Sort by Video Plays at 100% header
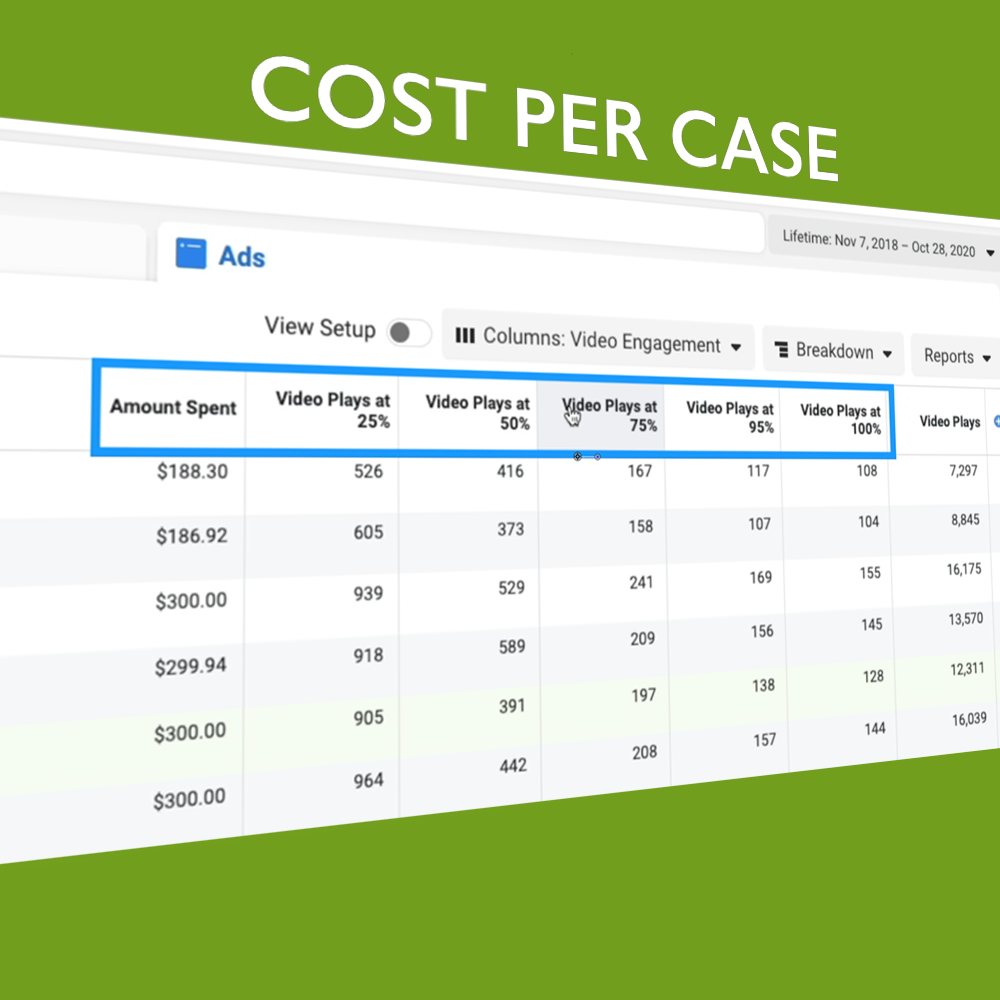The image size is (1000, 1000). (x=841, y=419)
